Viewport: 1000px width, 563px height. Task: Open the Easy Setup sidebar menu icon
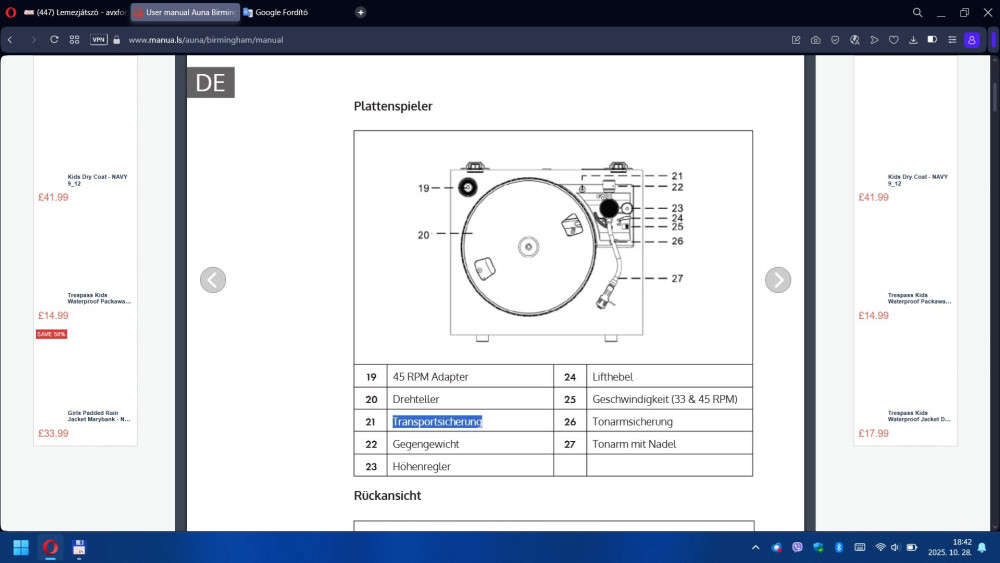[x=952, y=40]
